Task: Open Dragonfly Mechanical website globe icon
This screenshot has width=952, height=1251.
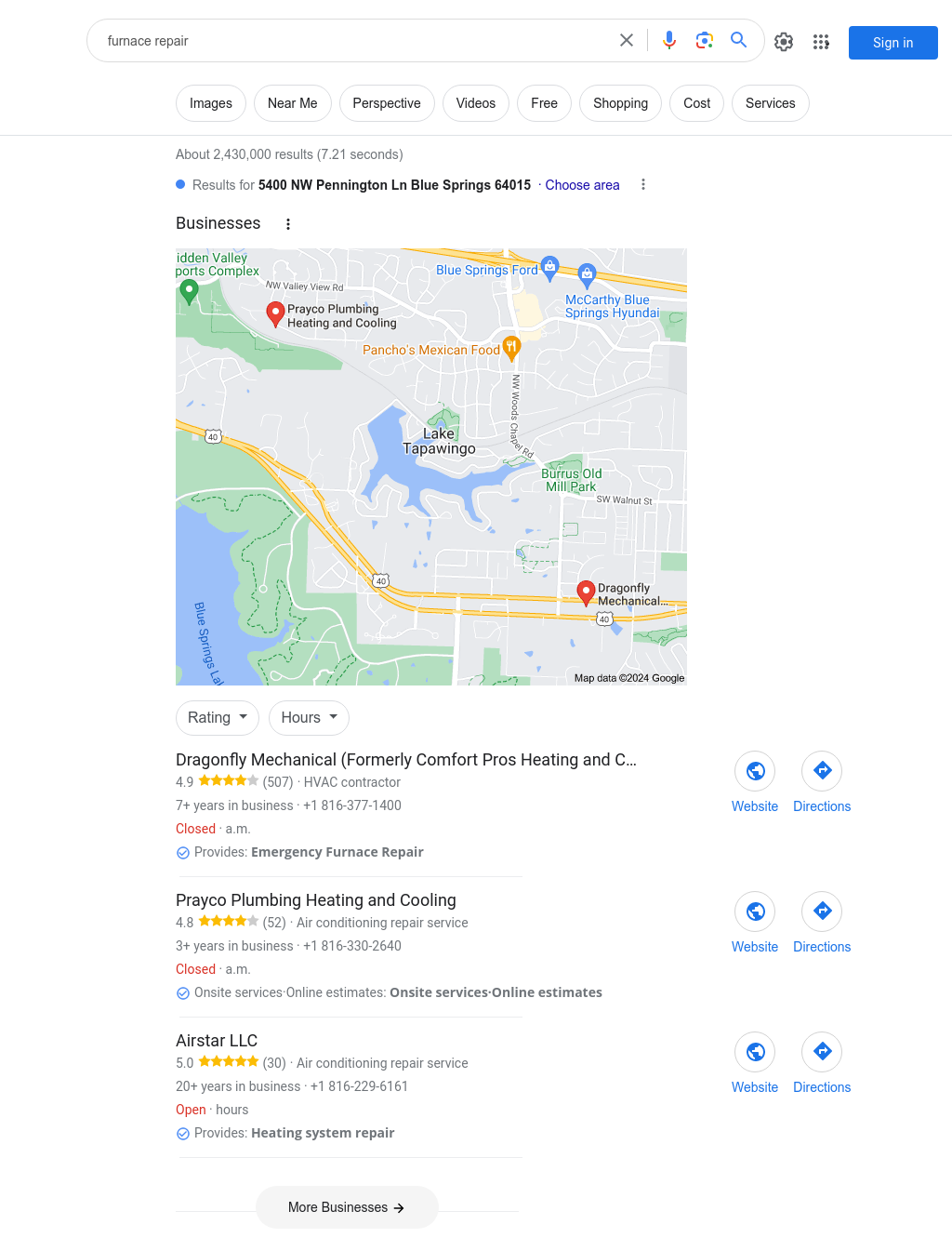Action: pos(755,771)
